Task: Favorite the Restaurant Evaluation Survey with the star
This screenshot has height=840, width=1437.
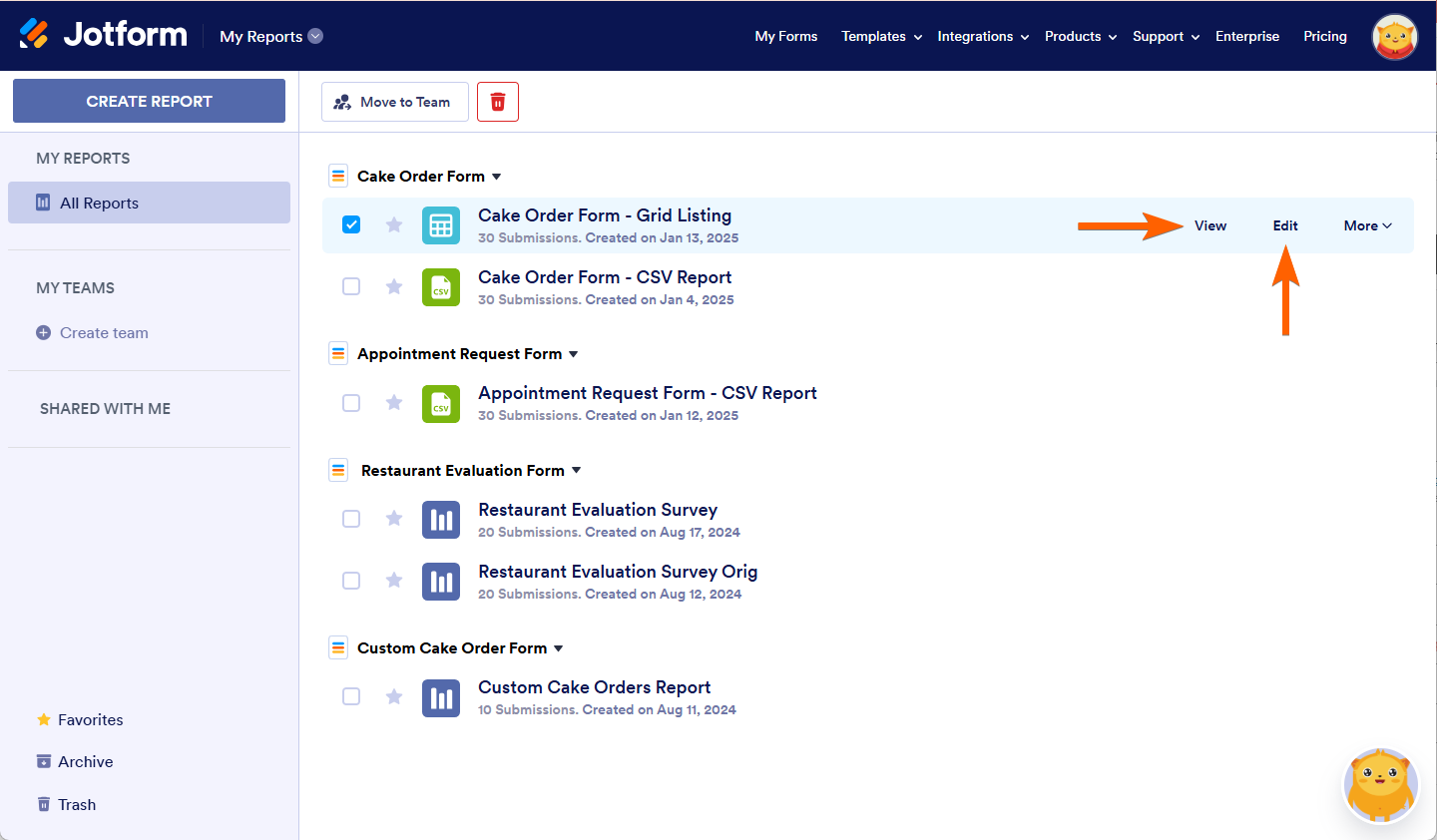Action: 393,519
